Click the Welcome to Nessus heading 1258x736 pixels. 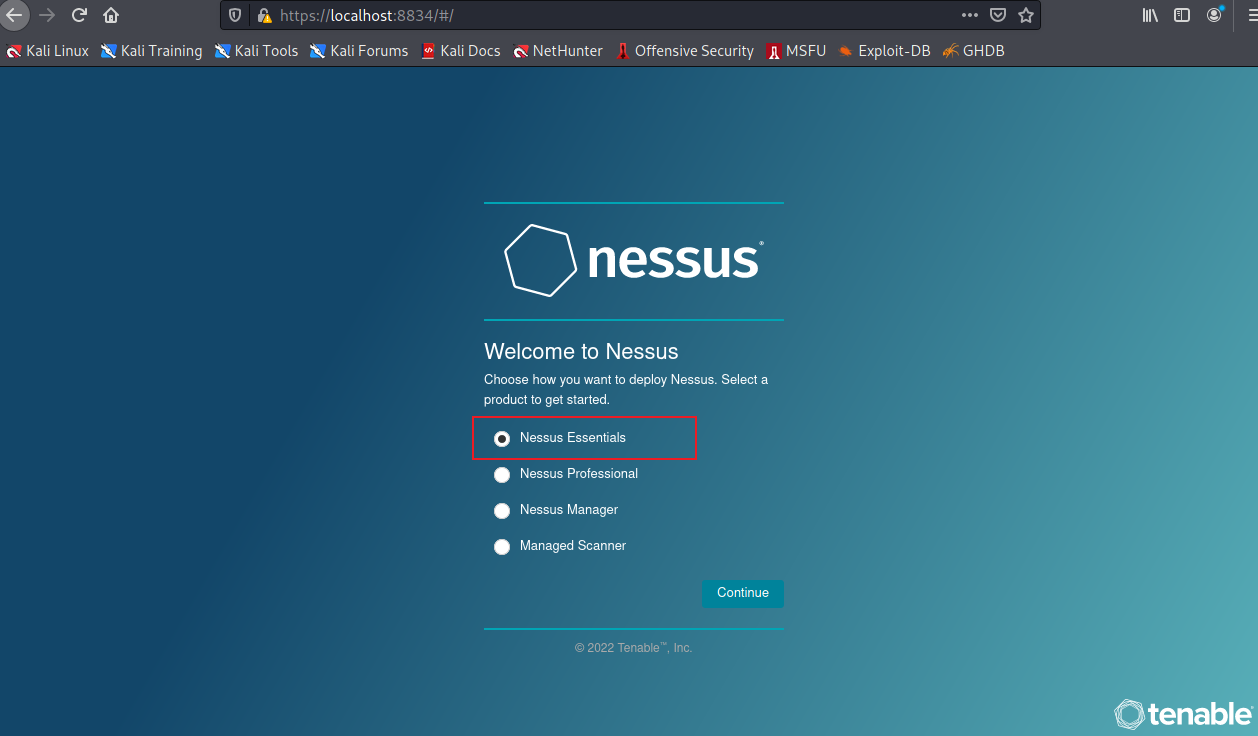581,352
